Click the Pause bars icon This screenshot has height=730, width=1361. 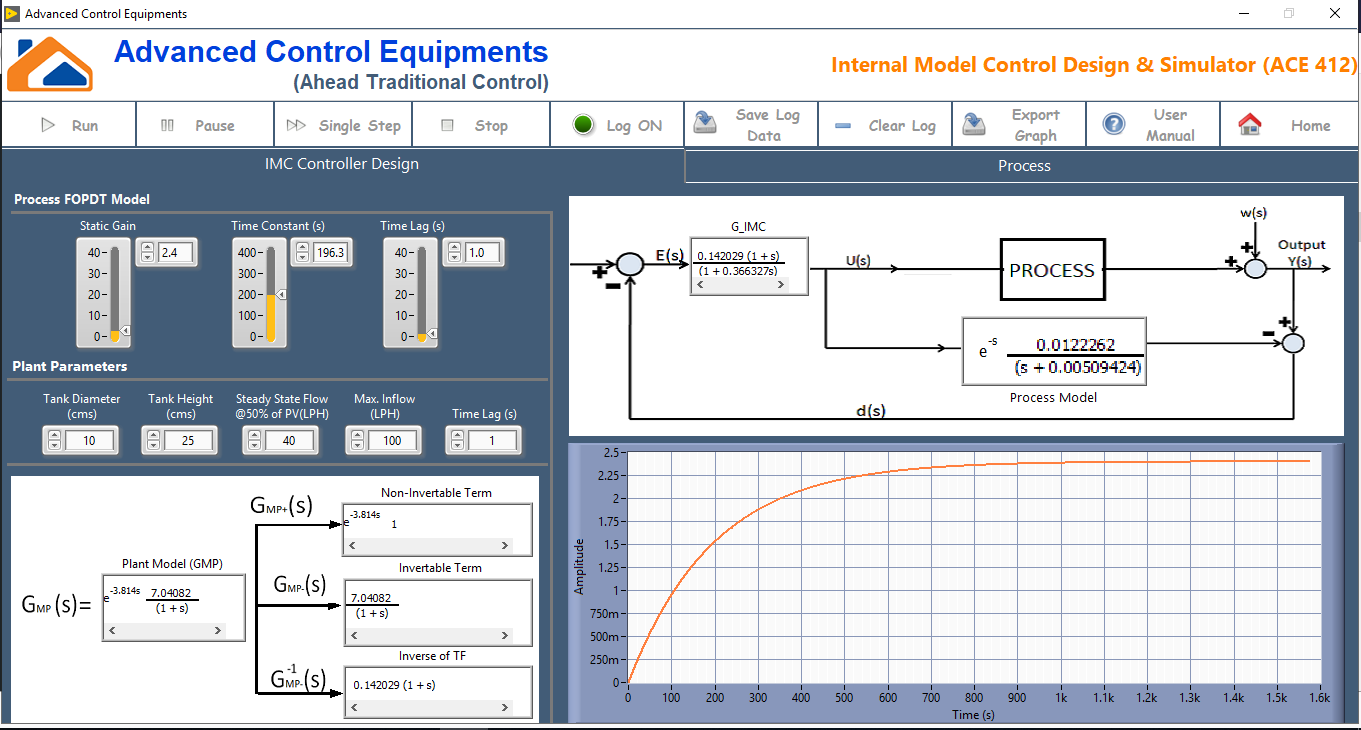coord(168,126)
